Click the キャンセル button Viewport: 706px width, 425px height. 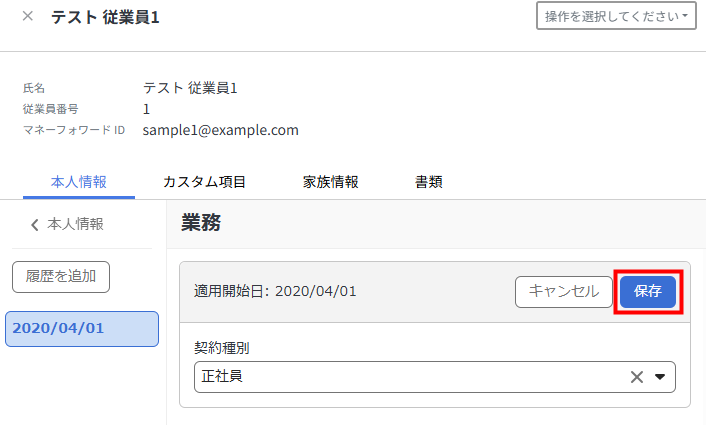563,291
